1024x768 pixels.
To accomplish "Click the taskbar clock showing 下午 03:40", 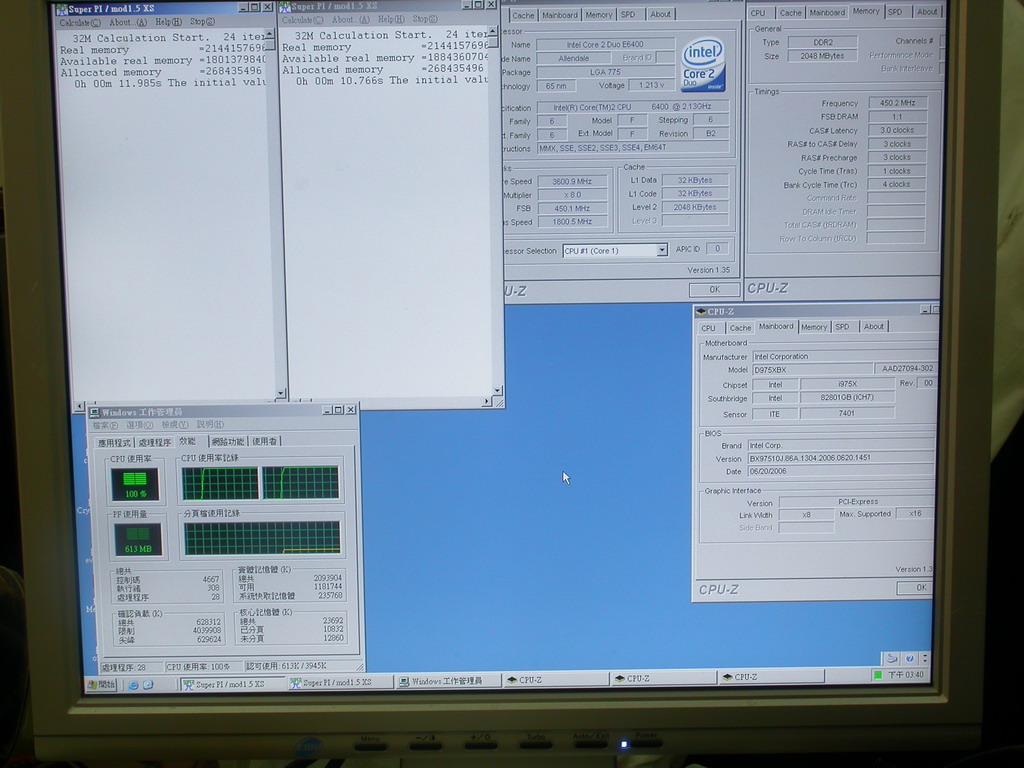I will pyautogui.click(x=906, y=675).
